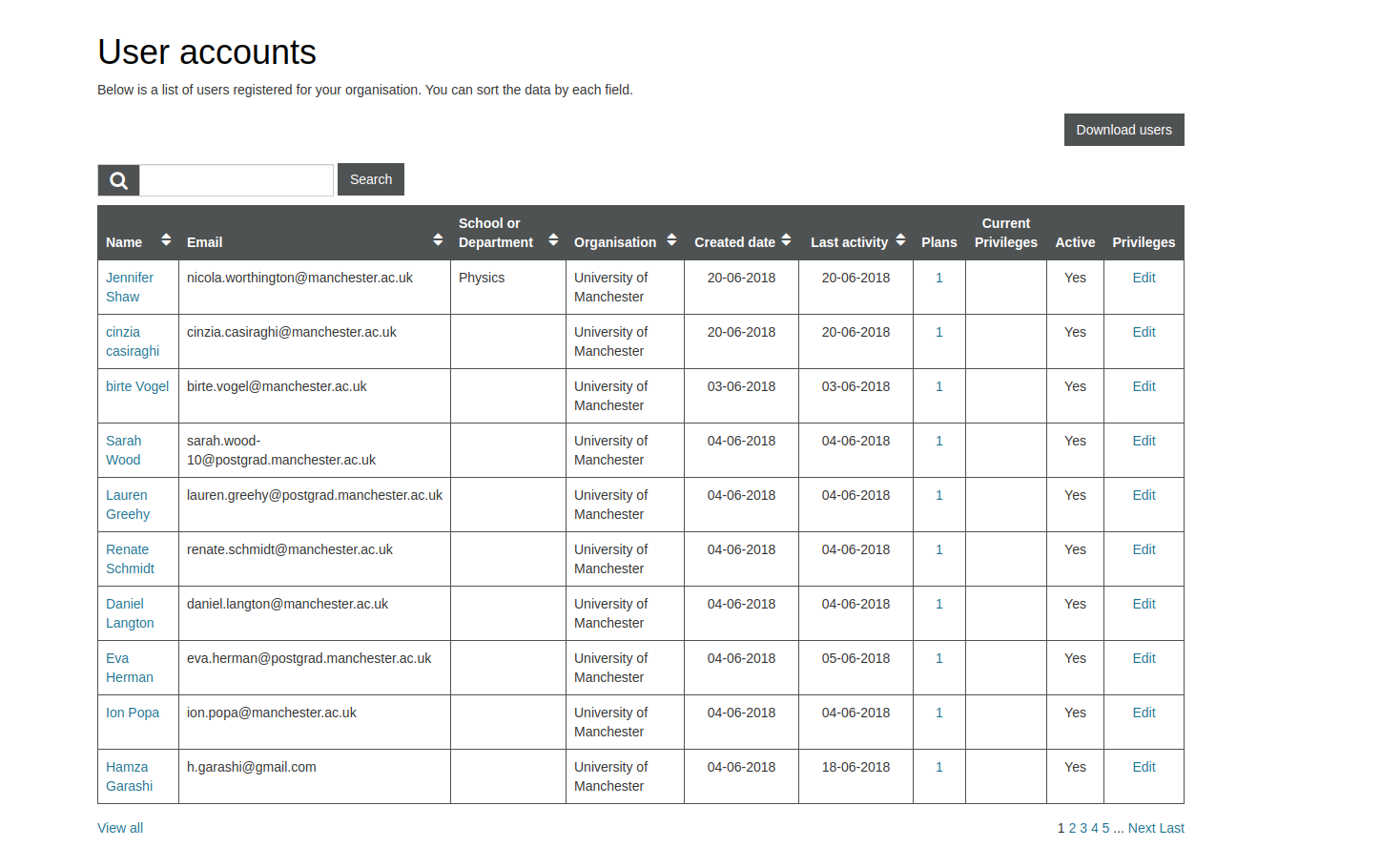Go to Next page link
Screen dimensions: 1381x868
click(x=1142, y=828)
